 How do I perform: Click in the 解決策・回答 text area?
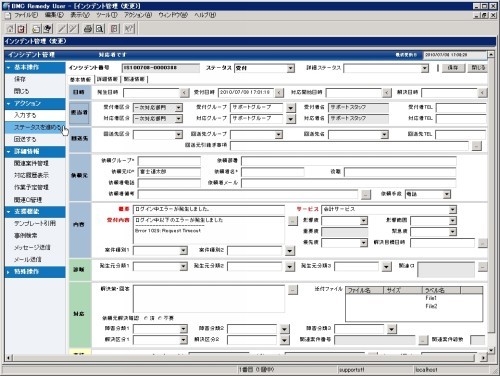click(209, 299)
